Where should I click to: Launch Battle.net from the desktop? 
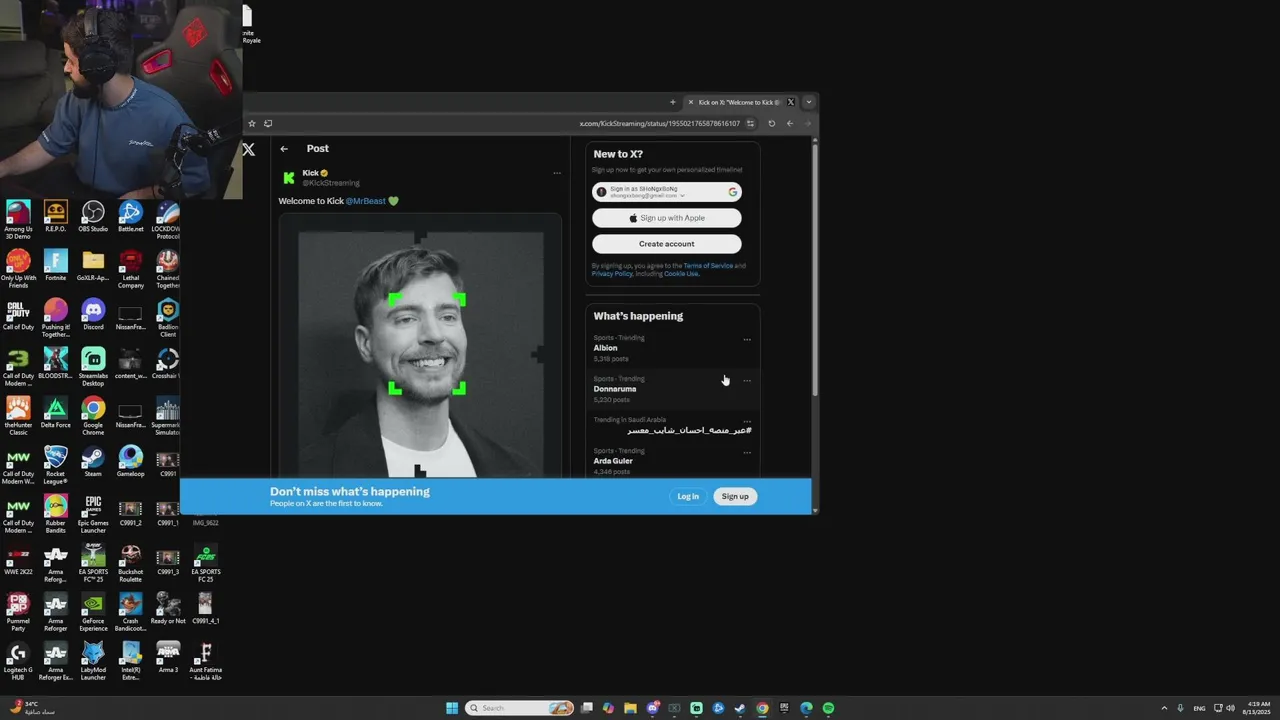pyautogui.click(x=130, y=217)
